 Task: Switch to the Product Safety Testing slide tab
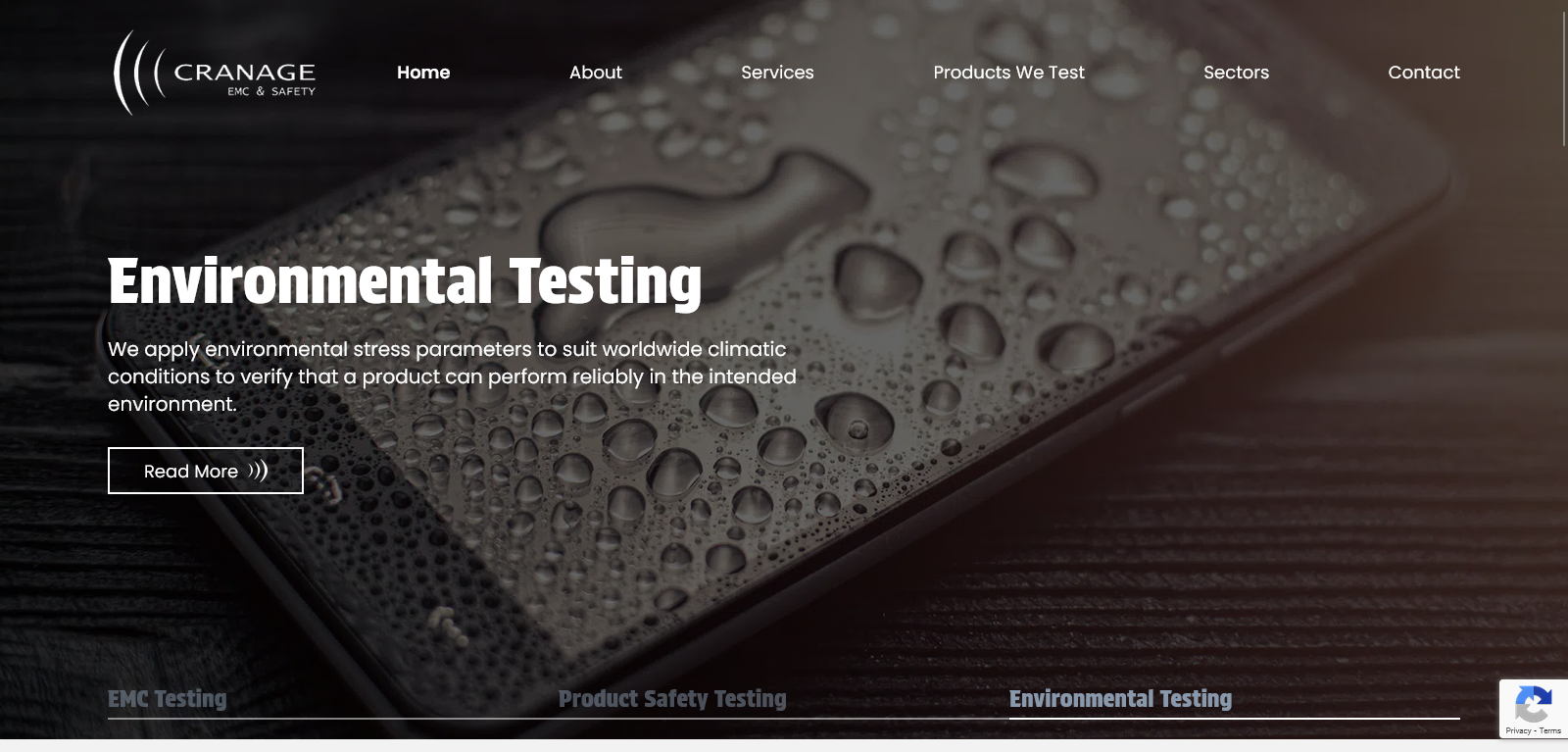pyautogui.click(x=672, y=699)
